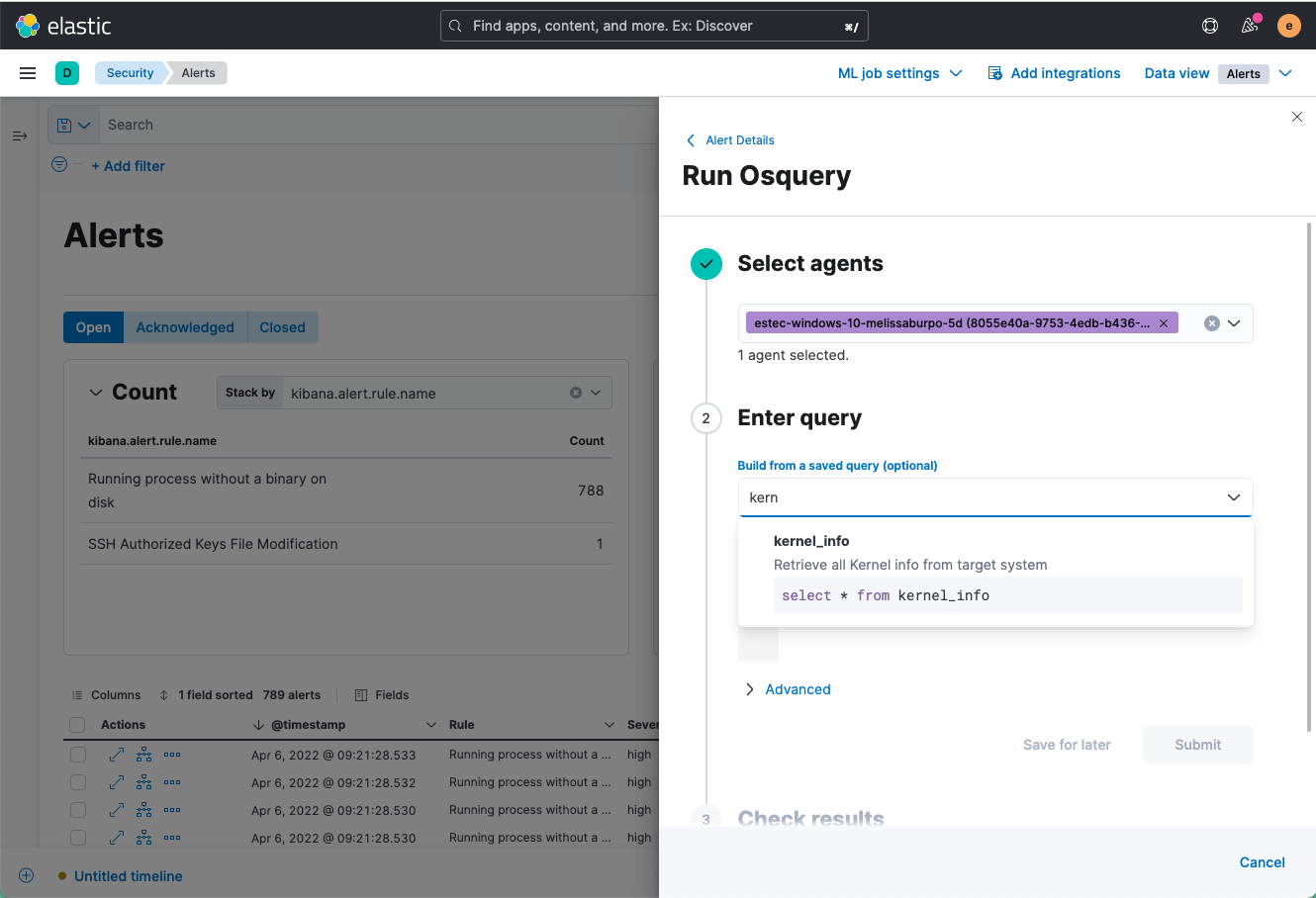Analyze event for 09:21:28.532 alert

[144, 782]
